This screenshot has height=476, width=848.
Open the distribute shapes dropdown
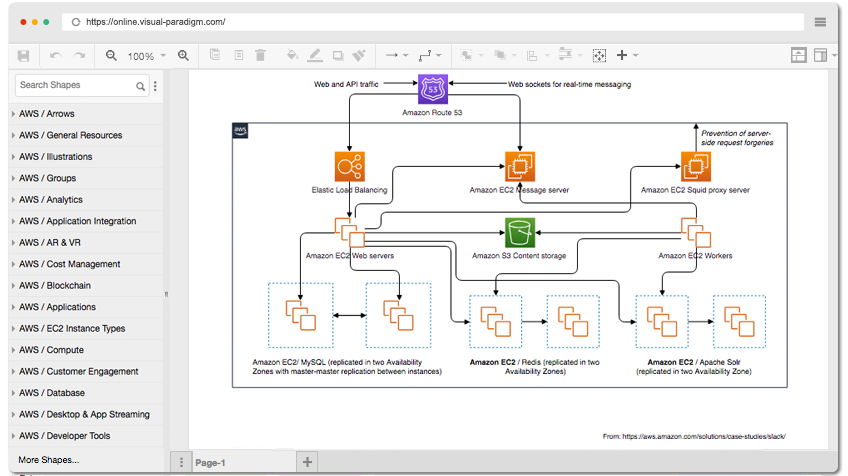571,55
